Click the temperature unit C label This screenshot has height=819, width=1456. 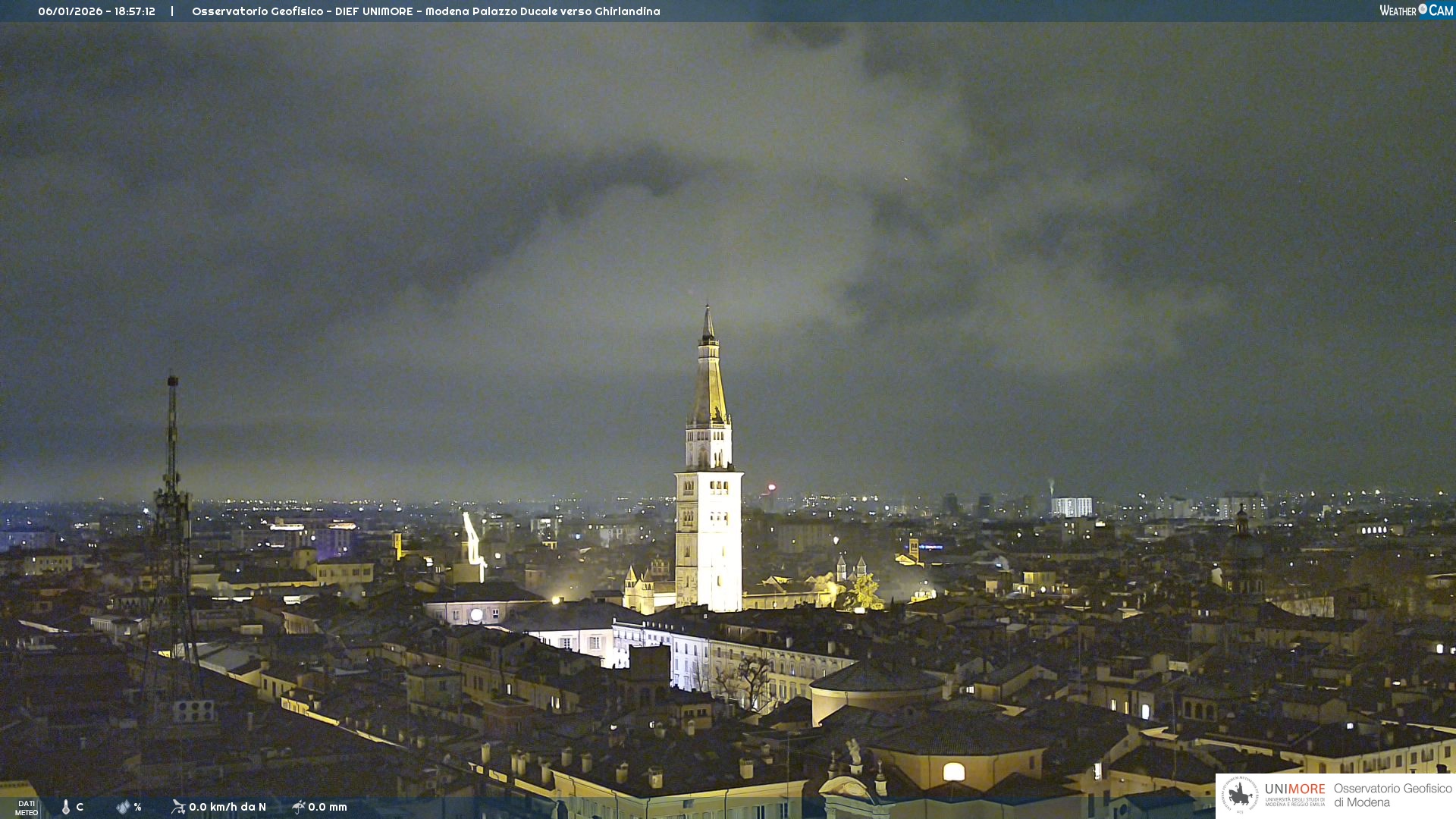click(80, 807)
